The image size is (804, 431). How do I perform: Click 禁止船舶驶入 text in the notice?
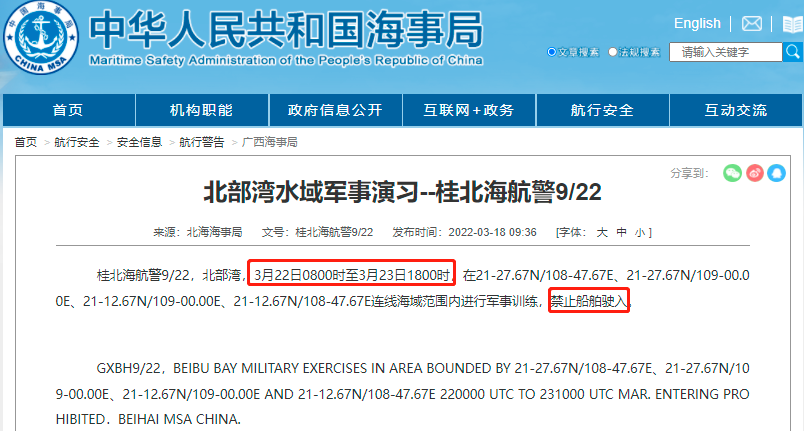pyautogui.click(x=589, y=301)
